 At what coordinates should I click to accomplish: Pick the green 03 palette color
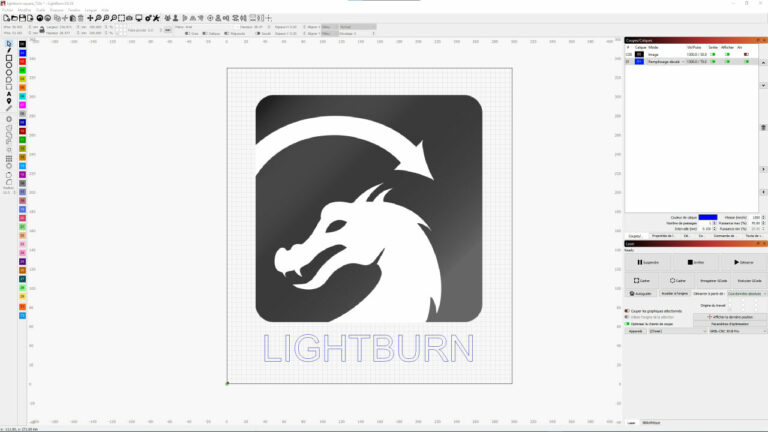(x=23, y=70)
